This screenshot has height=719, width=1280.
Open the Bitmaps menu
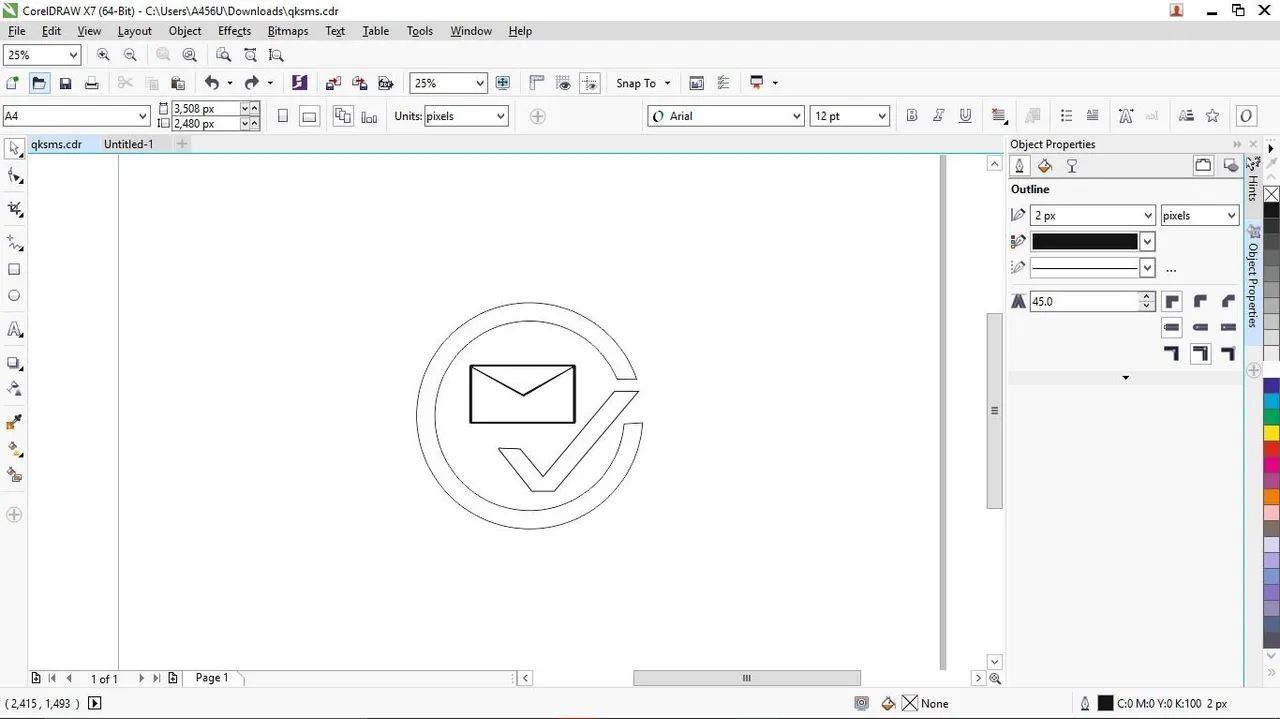288,31
